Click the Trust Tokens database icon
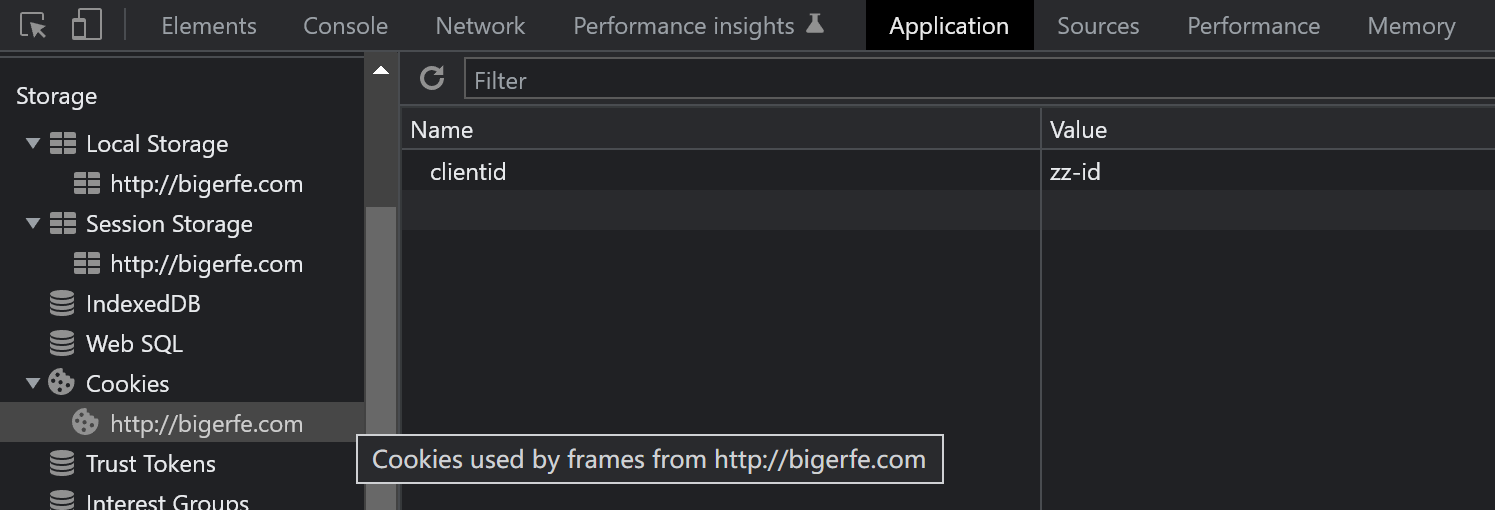 tap(62, 464)
